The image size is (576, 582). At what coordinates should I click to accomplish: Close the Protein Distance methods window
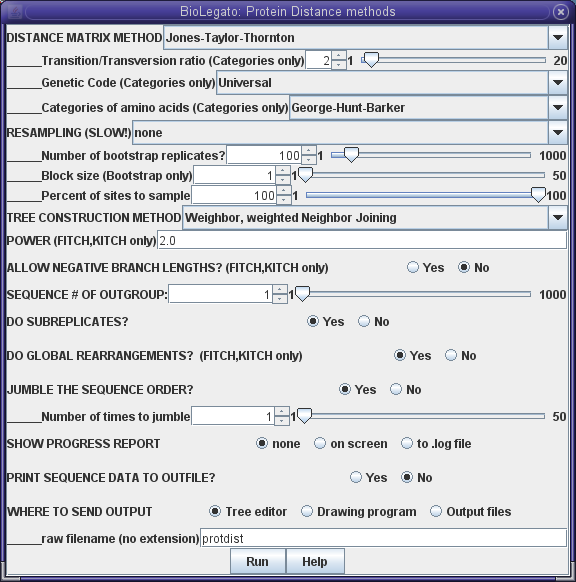point(560,12)
